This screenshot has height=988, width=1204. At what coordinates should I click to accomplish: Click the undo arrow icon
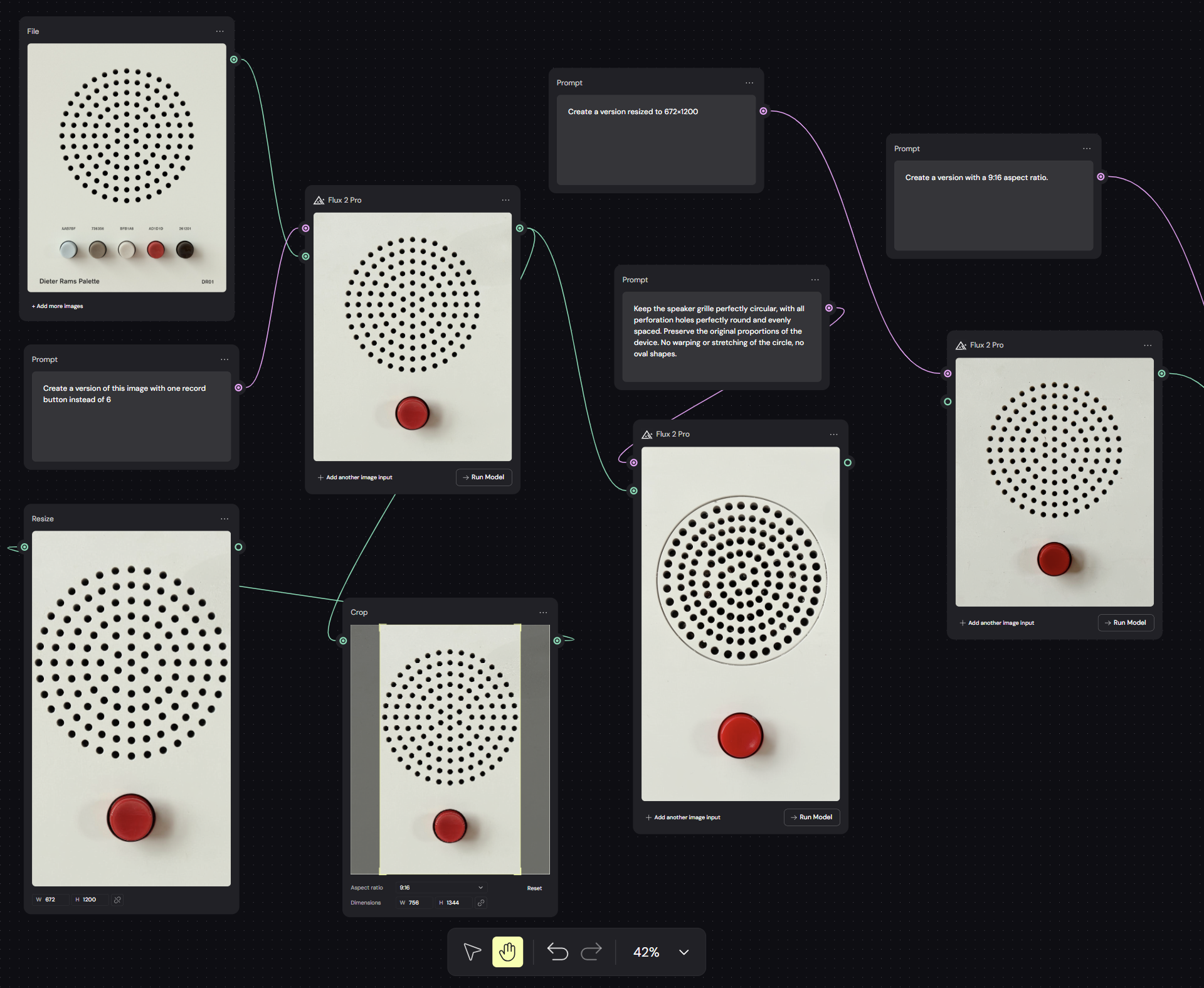tap(557, 952)
